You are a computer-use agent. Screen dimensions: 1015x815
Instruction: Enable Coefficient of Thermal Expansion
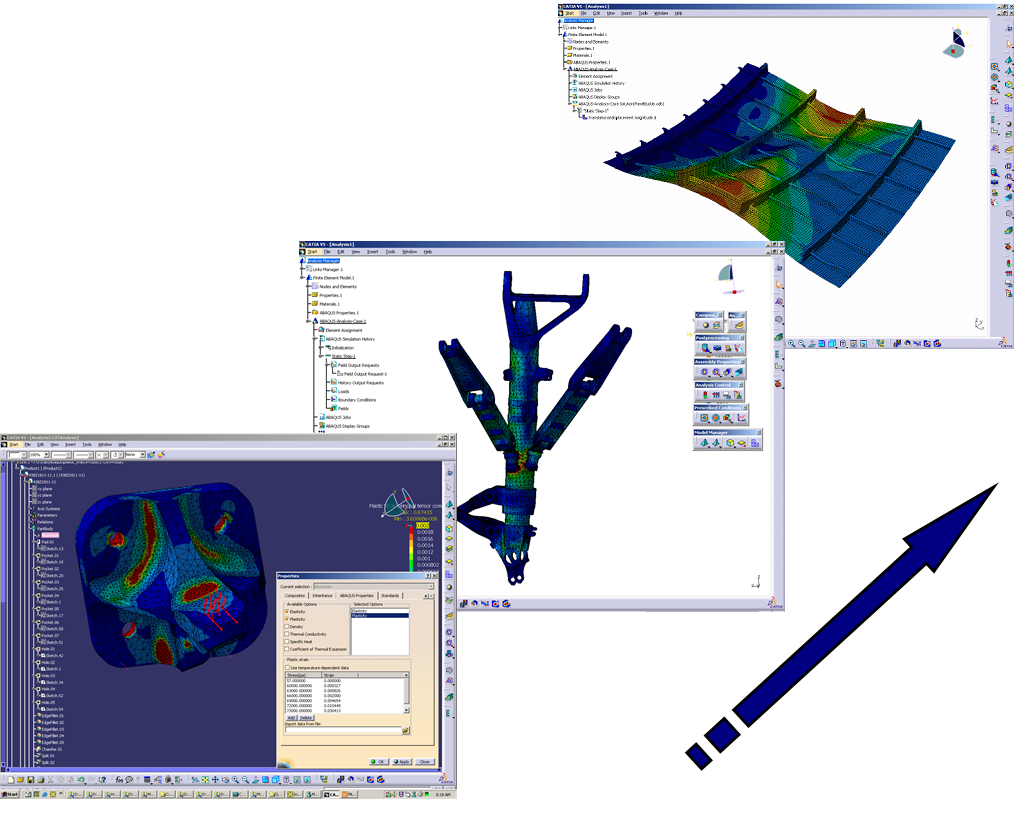[287, 649]
